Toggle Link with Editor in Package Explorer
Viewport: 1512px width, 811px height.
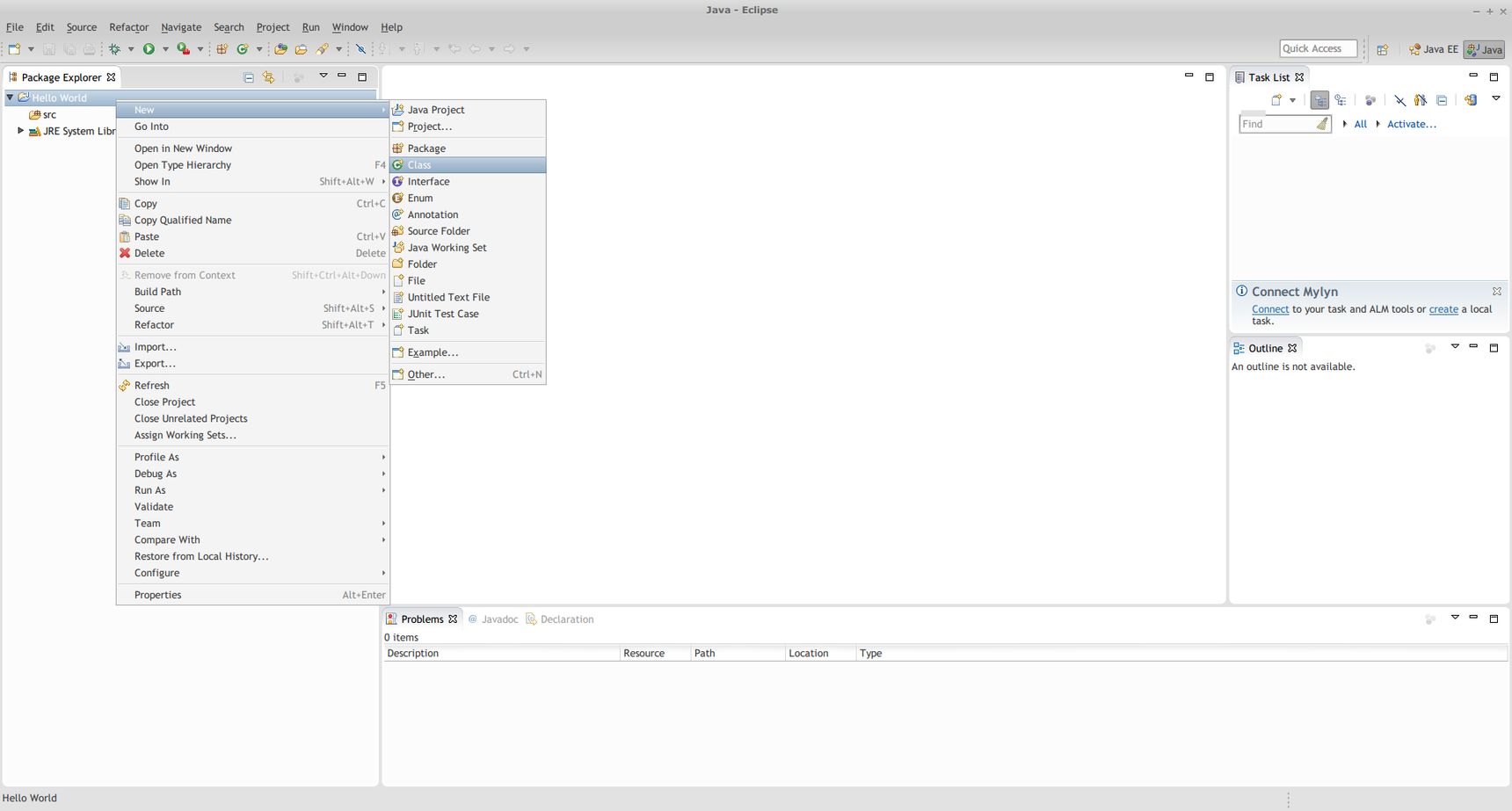(269, 77)
